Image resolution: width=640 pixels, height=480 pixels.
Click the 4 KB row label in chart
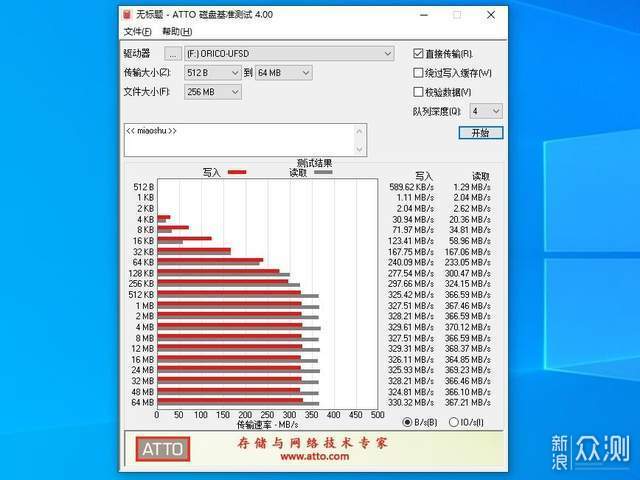coord(145,220)
